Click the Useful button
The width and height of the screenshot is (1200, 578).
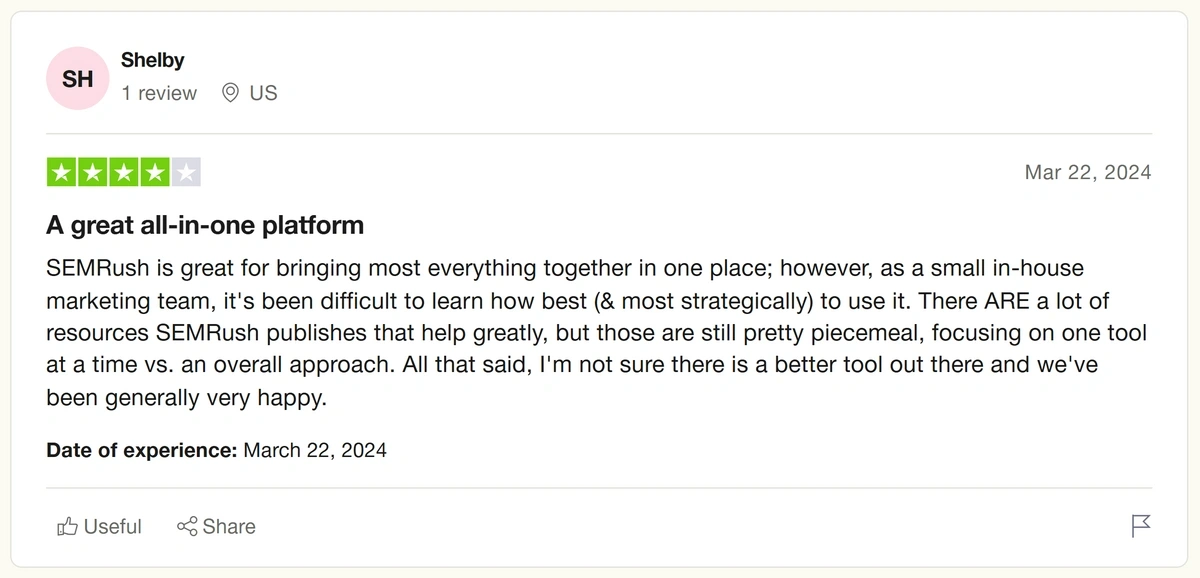(99, 526)
